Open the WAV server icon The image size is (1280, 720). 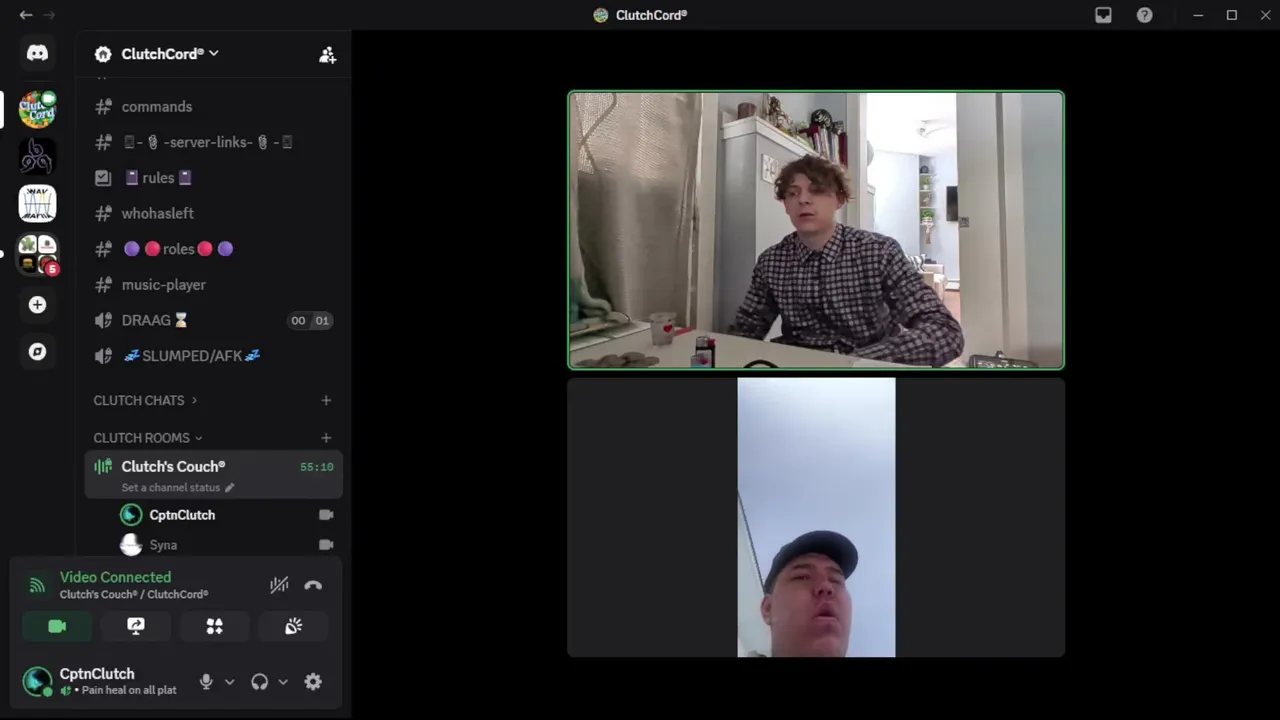(37, 204)
